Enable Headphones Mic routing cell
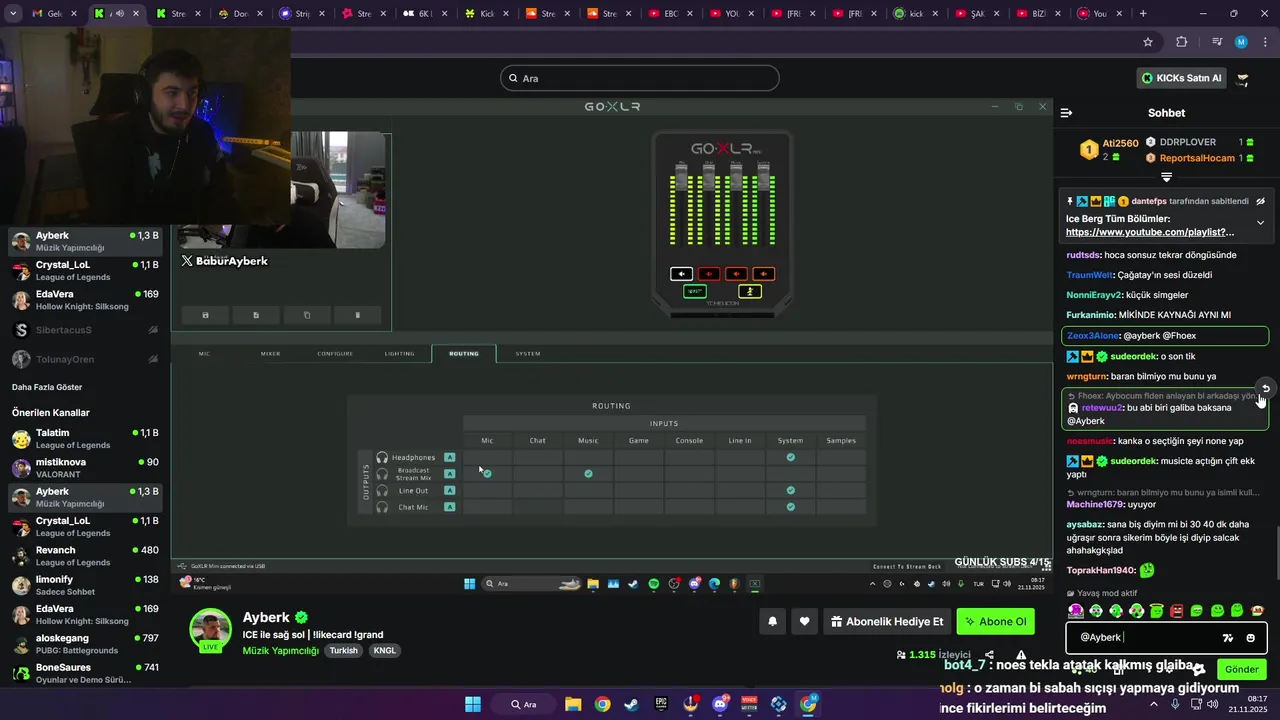The width and height of the screenshot is (1280, 720). click(x=487, y=457)
